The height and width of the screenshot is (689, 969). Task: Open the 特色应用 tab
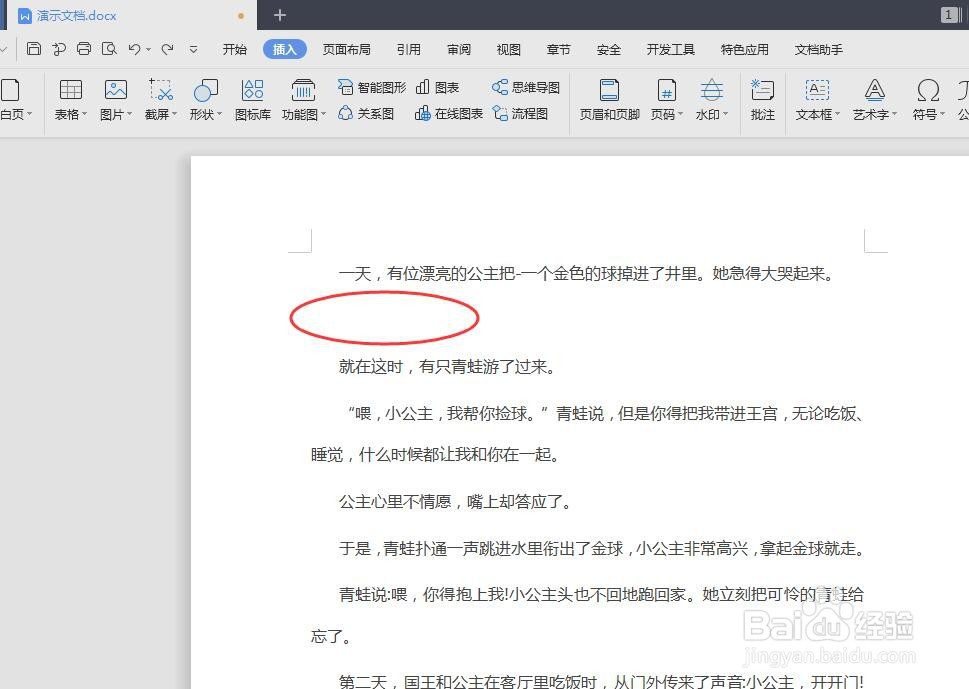pyautogui.click(x=745, y=49)
